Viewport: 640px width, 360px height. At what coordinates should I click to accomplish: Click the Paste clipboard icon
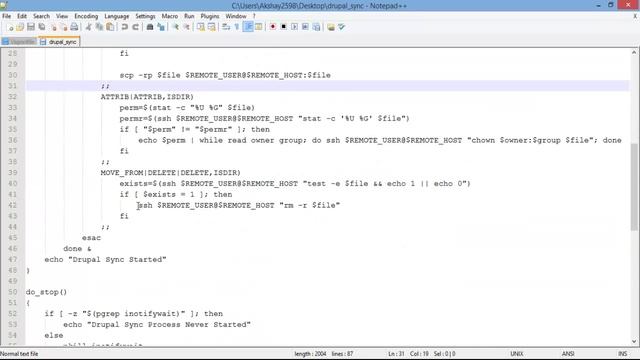pos(110,27)
